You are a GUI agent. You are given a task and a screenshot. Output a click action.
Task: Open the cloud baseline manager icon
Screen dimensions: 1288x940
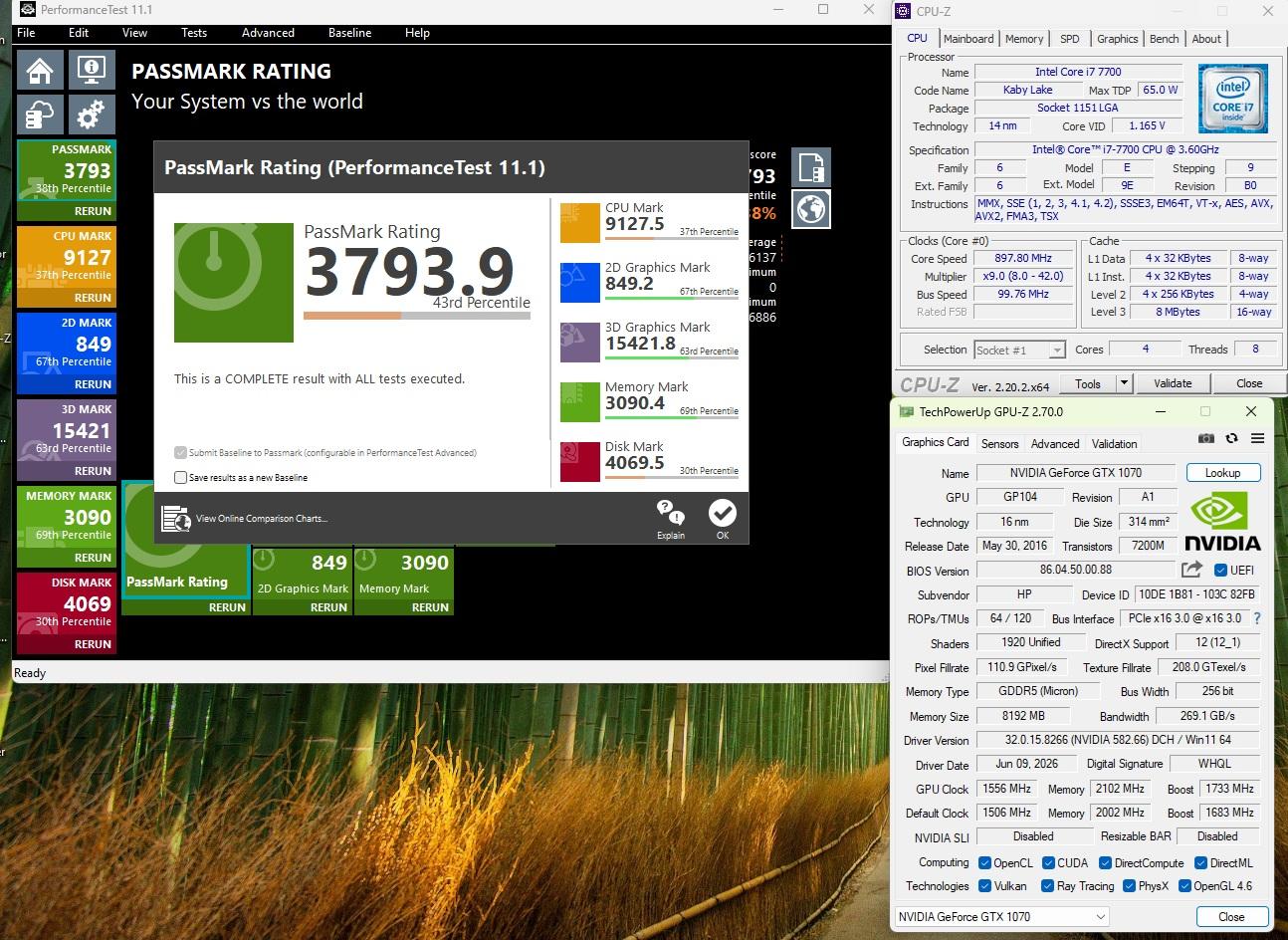coord(40,116)
